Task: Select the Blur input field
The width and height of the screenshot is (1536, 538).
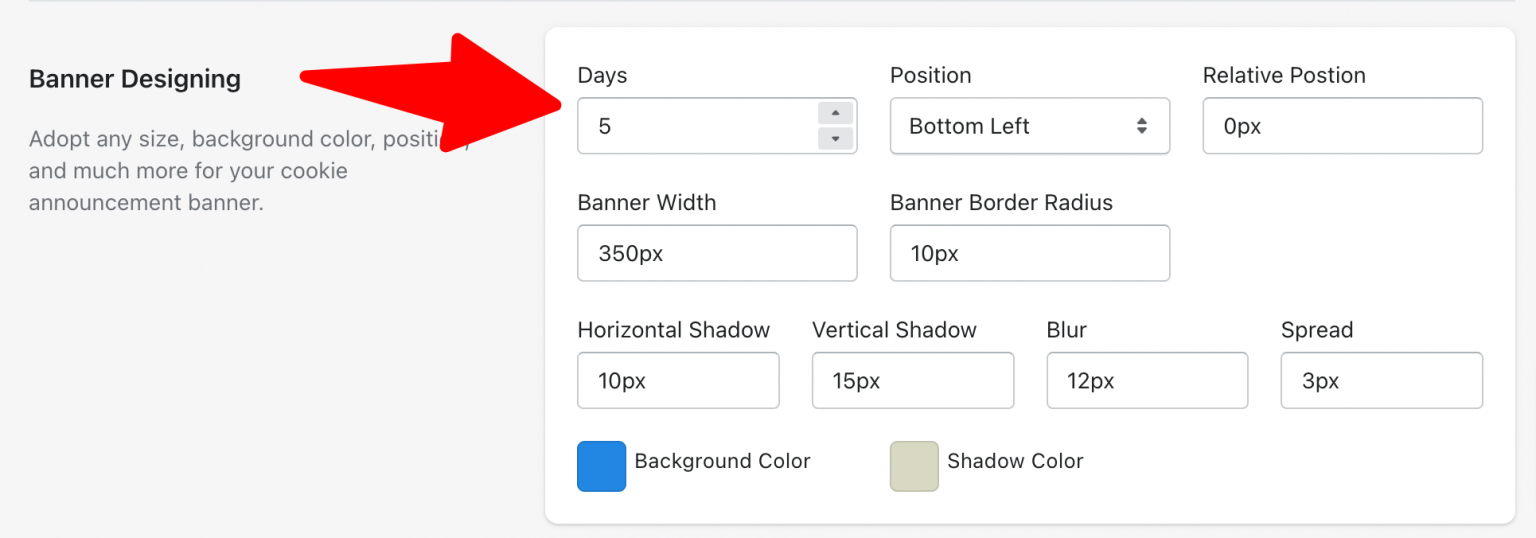Action: [x=1147, y=380]
